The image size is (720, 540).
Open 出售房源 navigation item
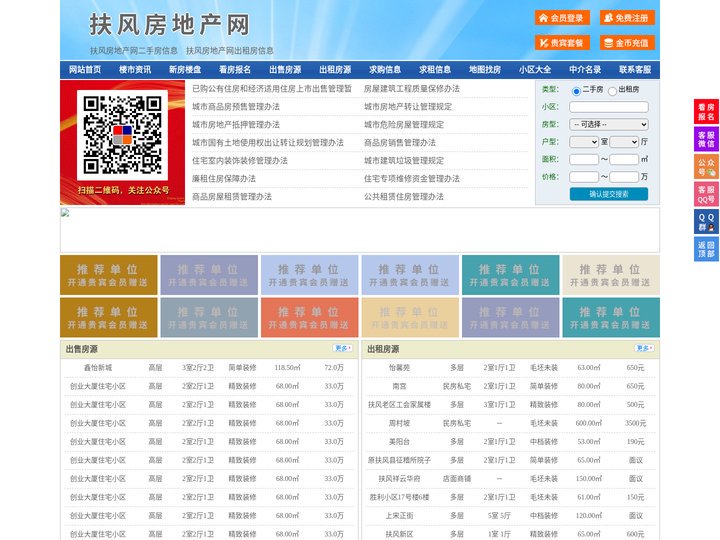[x=285, y=70]
